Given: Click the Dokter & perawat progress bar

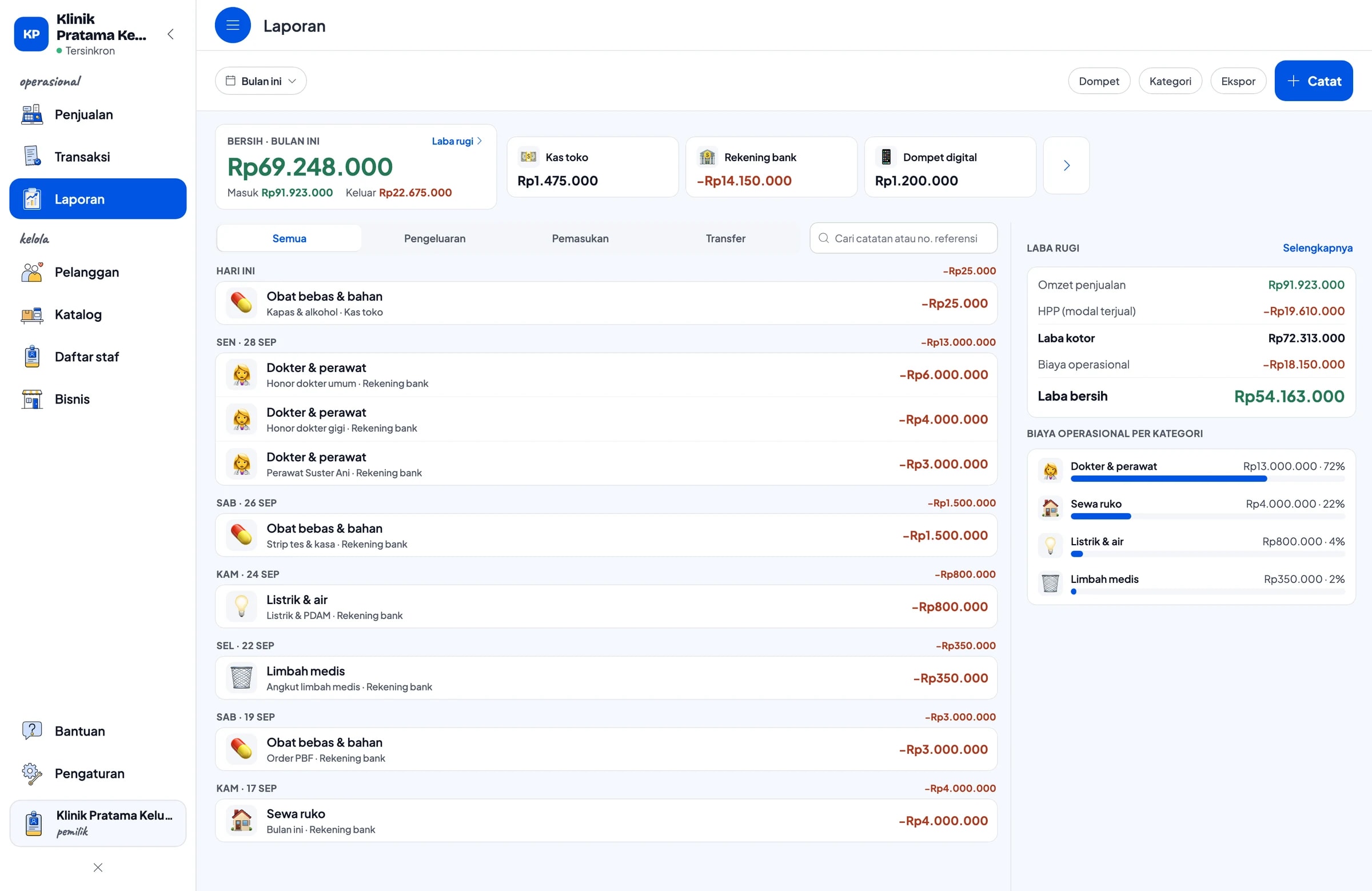Looking at the screenshot, I should click(1207, 479).
